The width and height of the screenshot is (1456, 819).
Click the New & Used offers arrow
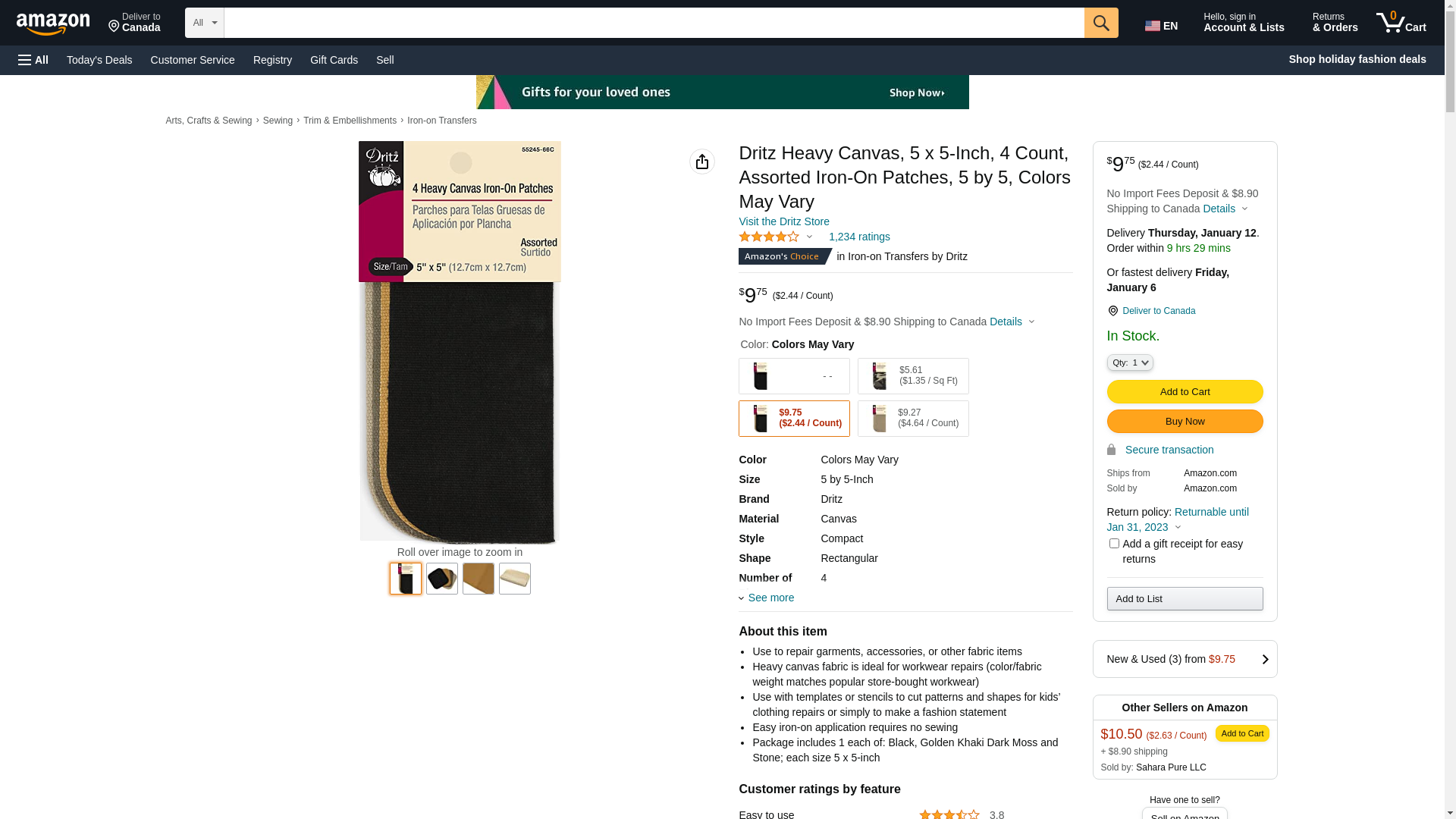tap(1264, 659)
